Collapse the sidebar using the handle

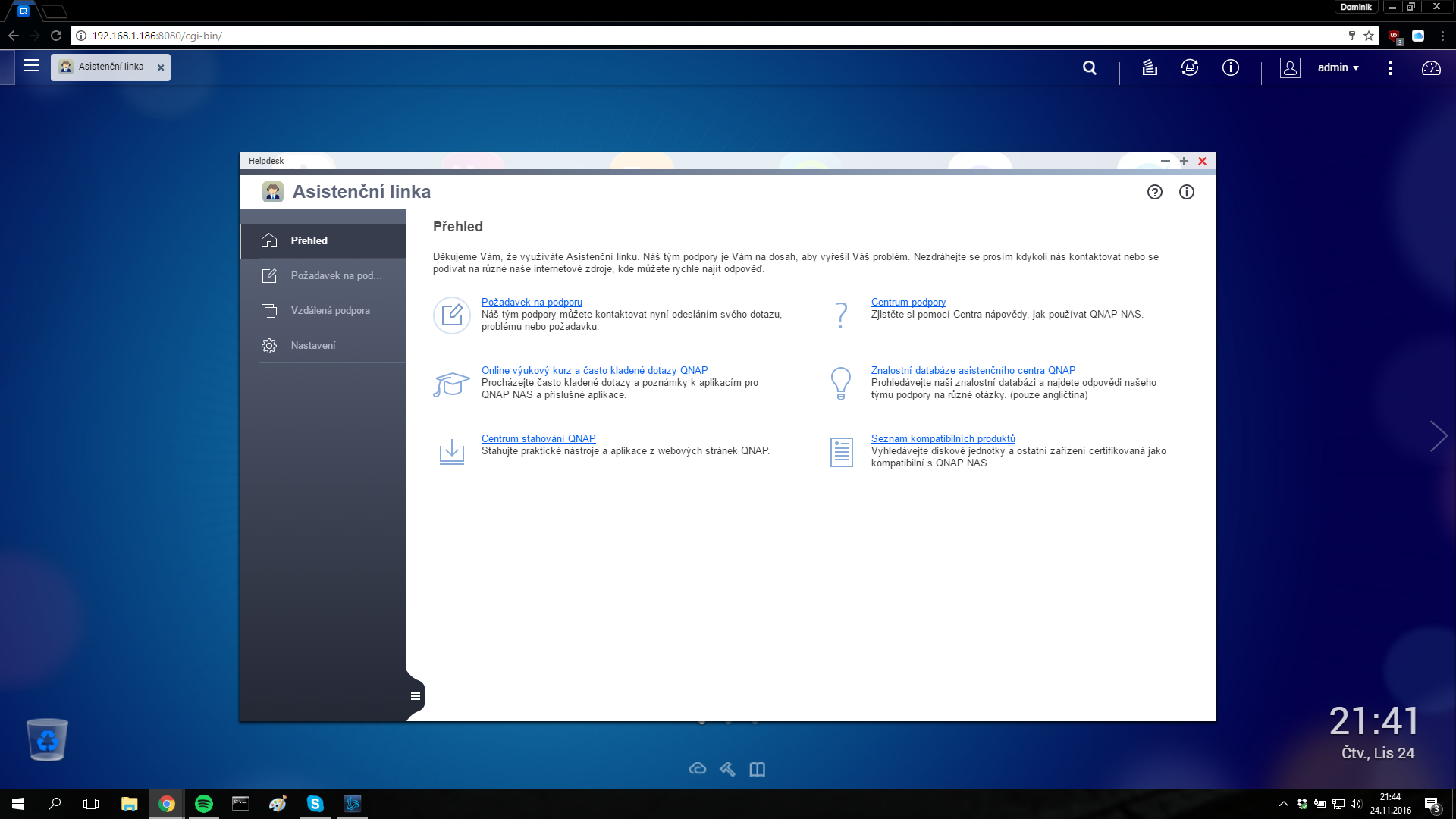[x=415, y=696]
